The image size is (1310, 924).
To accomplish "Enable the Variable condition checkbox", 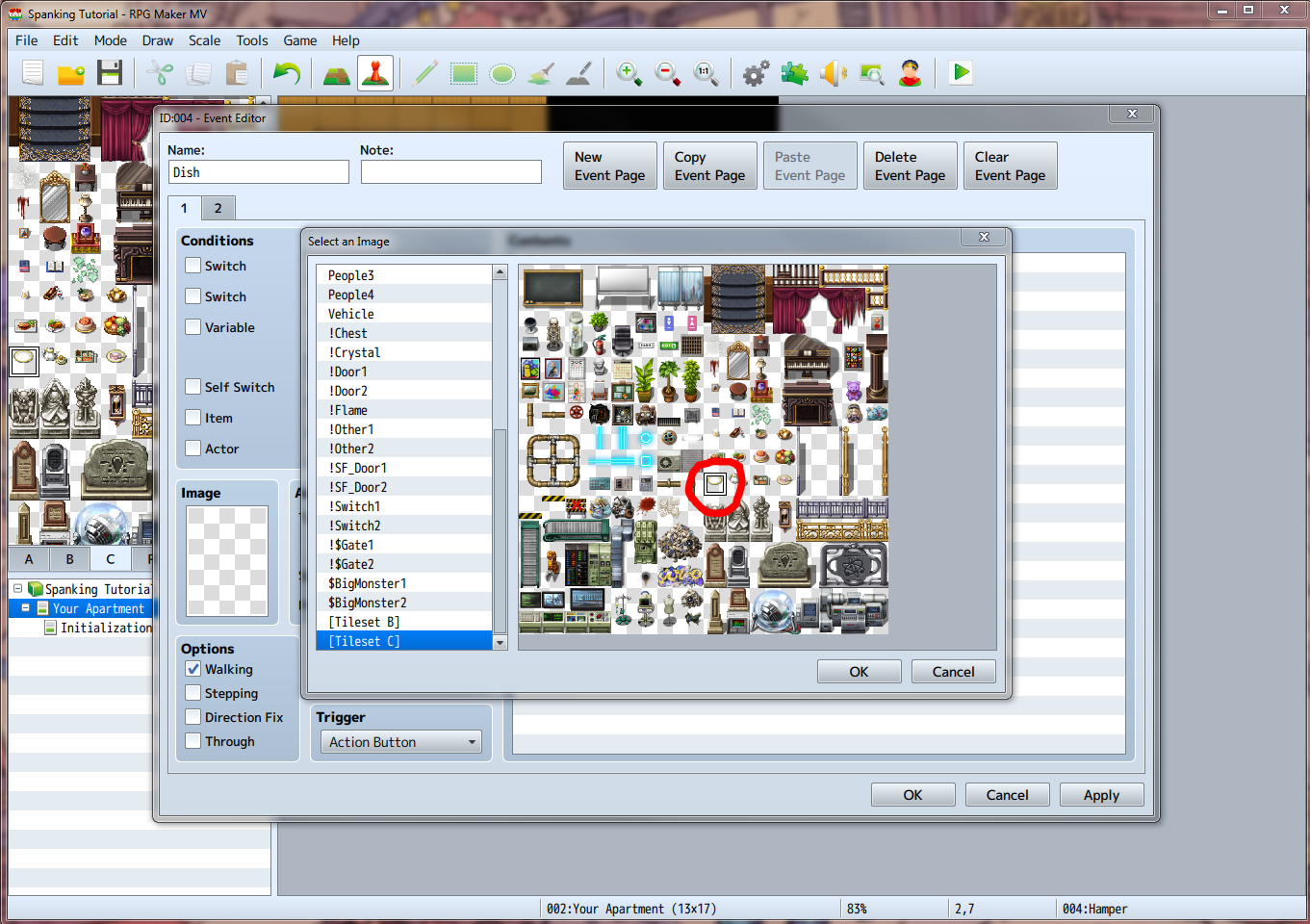I will pos(193,327).
